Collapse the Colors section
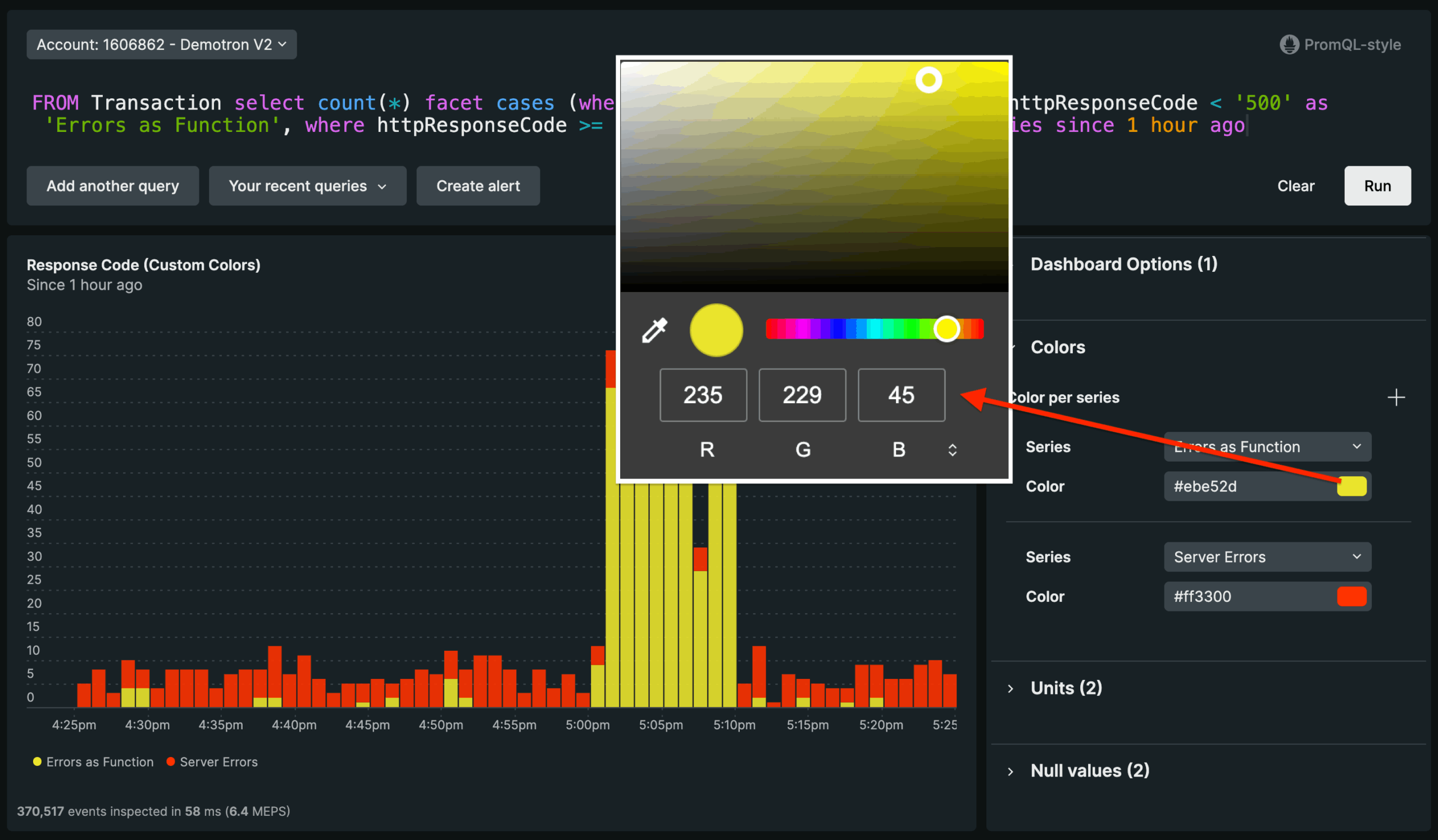The image size is (1438, 840). coord(1057,348)
